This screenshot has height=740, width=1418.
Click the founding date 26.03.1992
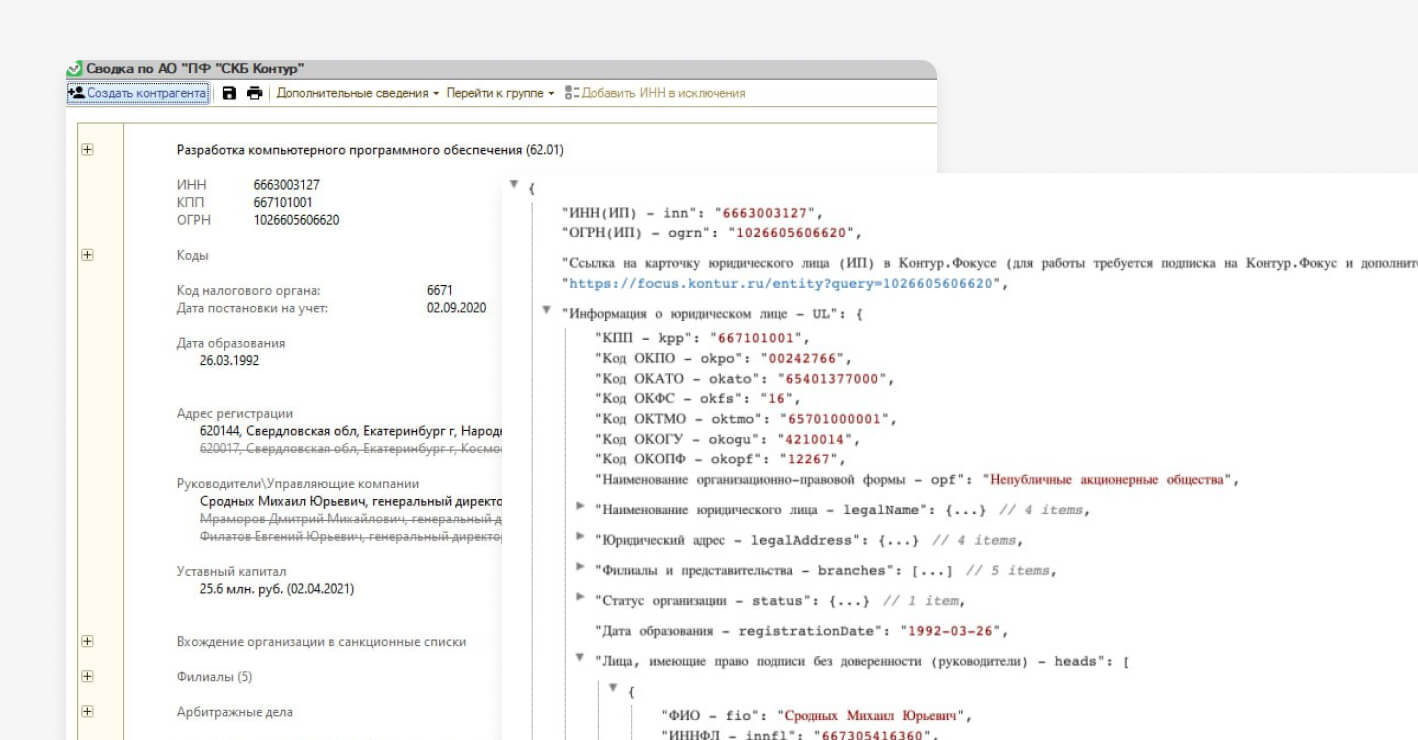(229, 360)
